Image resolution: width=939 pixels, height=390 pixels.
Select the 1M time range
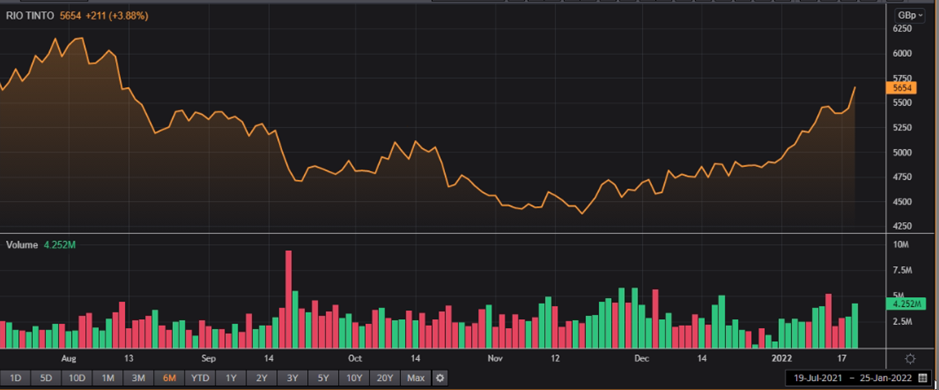[108, 378]
